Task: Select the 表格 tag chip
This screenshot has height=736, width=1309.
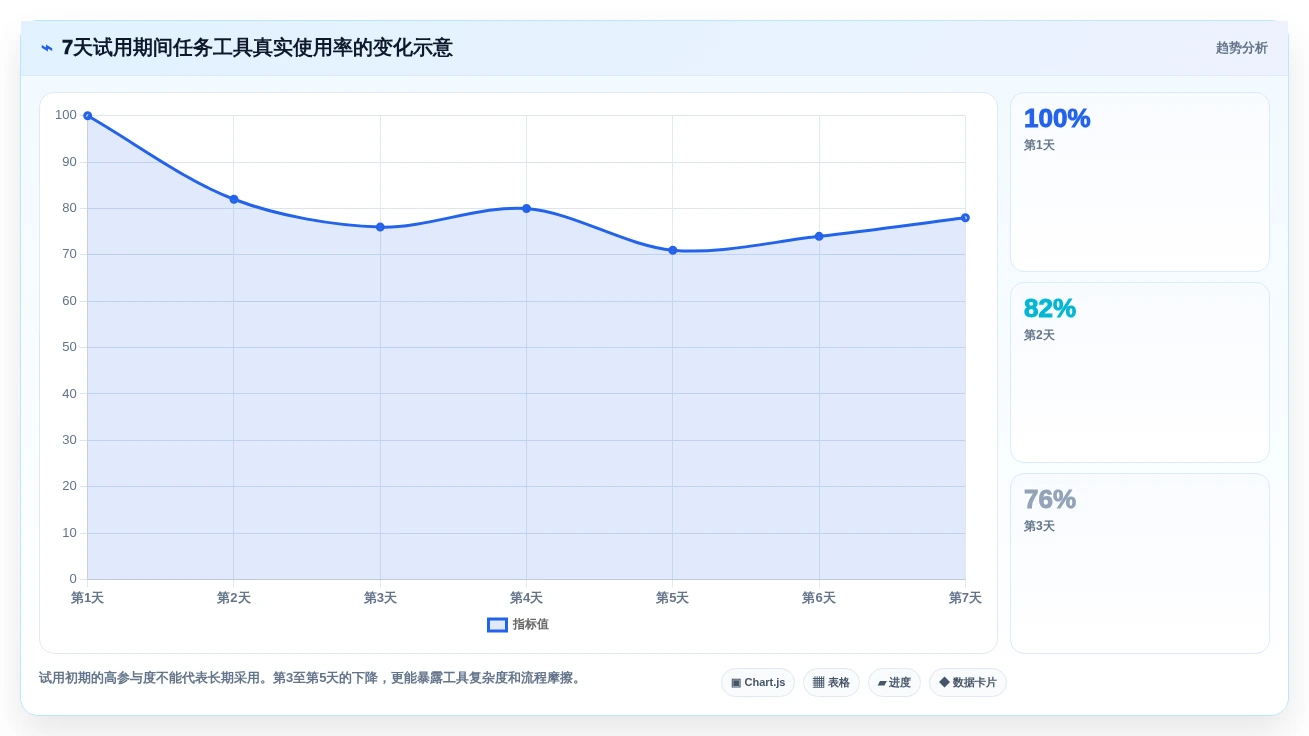Action: 831,683
